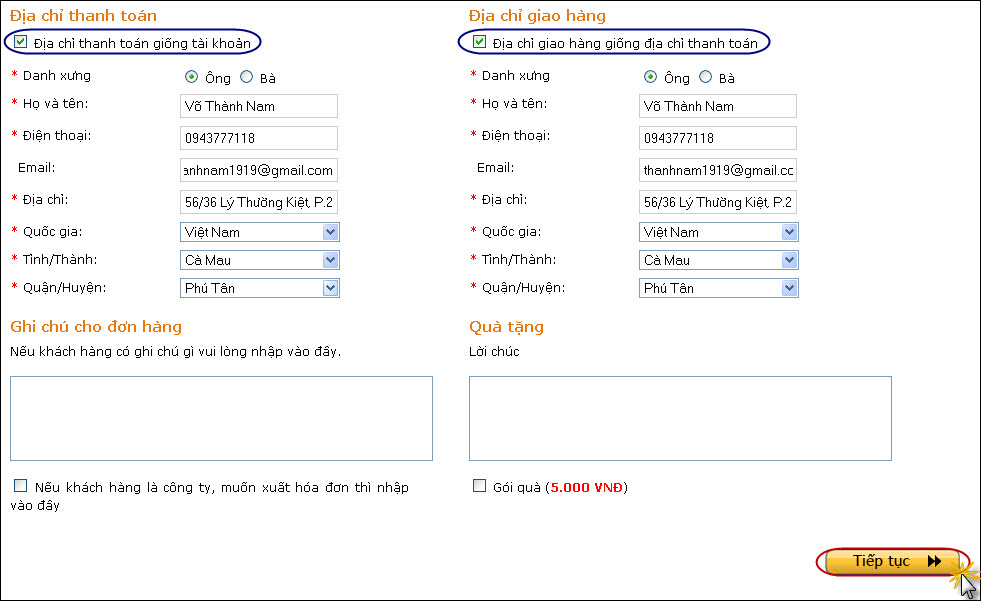Tick the company invoice checkbox
The width and height of the screenshot is (981, 601).
21,486
